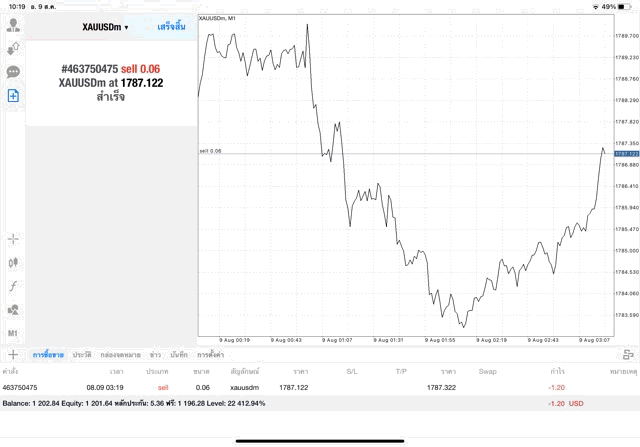Open the chat messages icon
Viewport: 640px width, 447px height.
[x=14, y=72]
